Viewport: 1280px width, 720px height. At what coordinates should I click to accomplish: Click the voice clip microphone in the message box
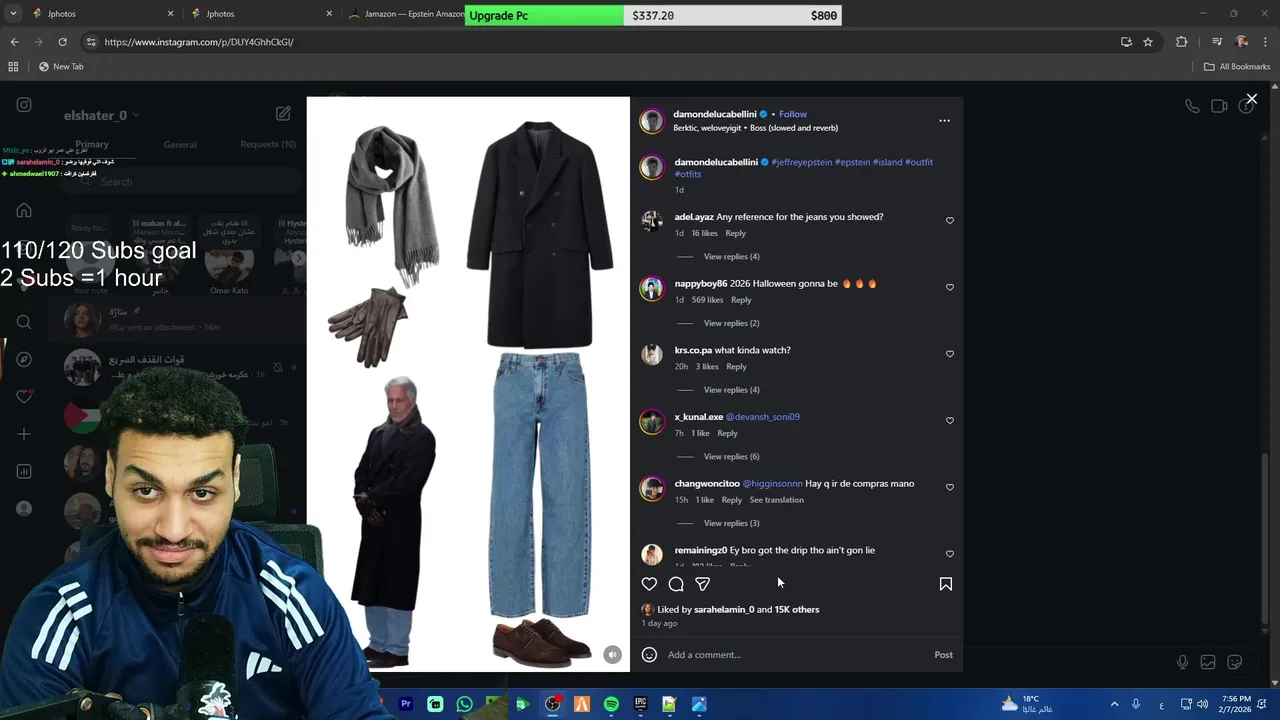coord(1182,662)
